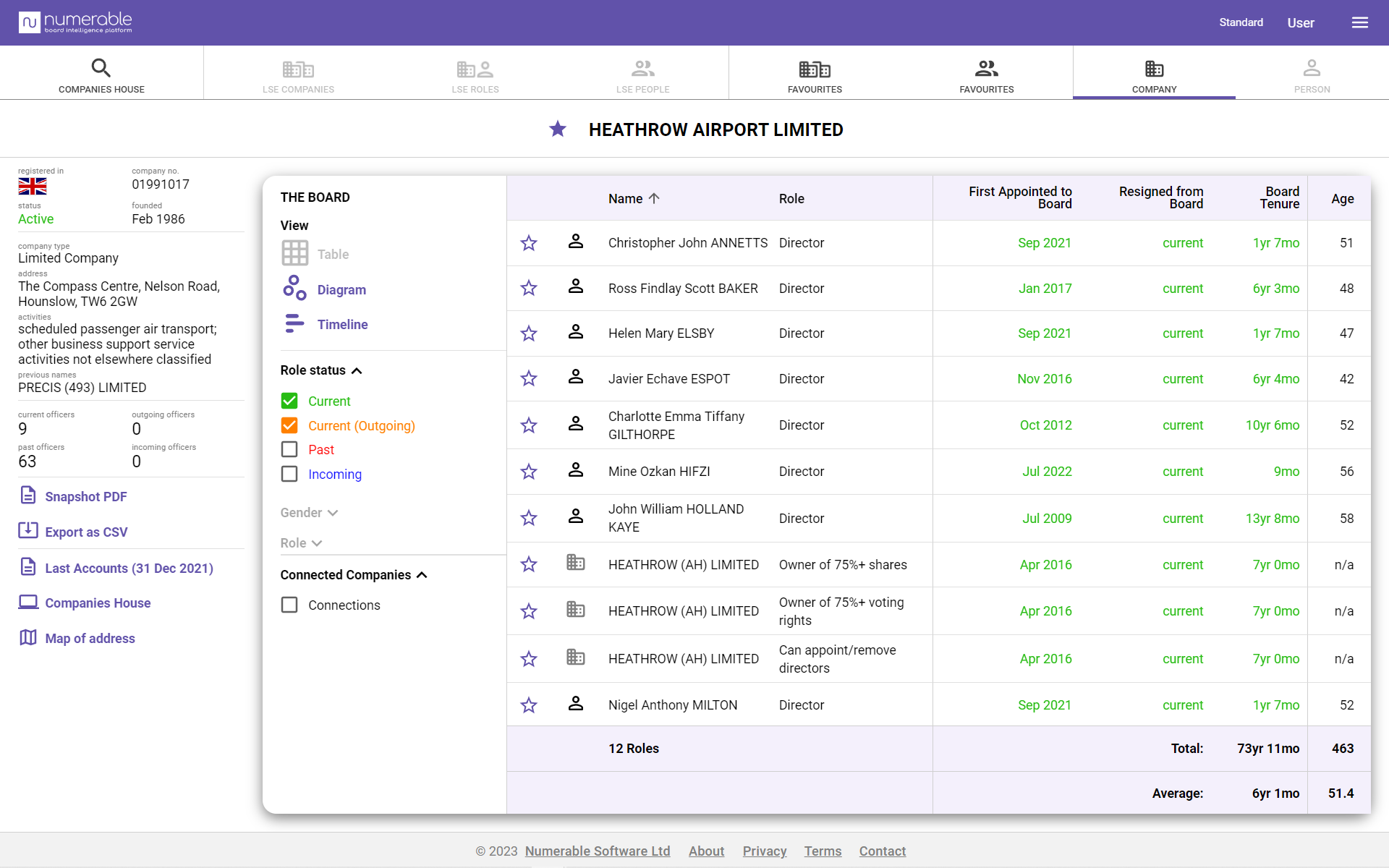Sort by Role column header
The height and width of the screenshot is (868, 1389).
tap(791, 198)
